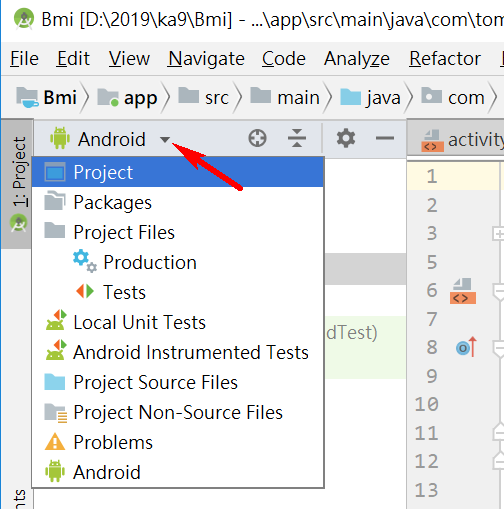Open the Edit menu
This screenshot has height=509, width=504.
click(x=73, y=59)
